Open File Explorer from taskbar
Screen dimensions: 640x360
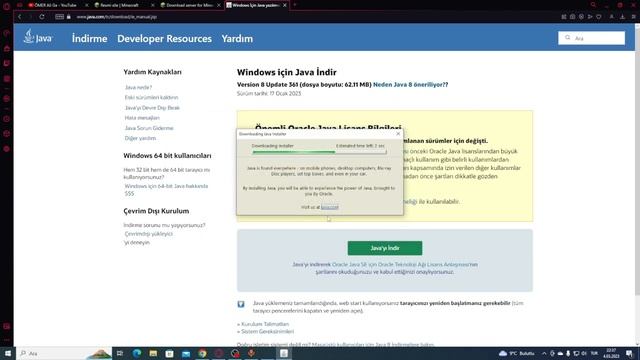point(153,353)
